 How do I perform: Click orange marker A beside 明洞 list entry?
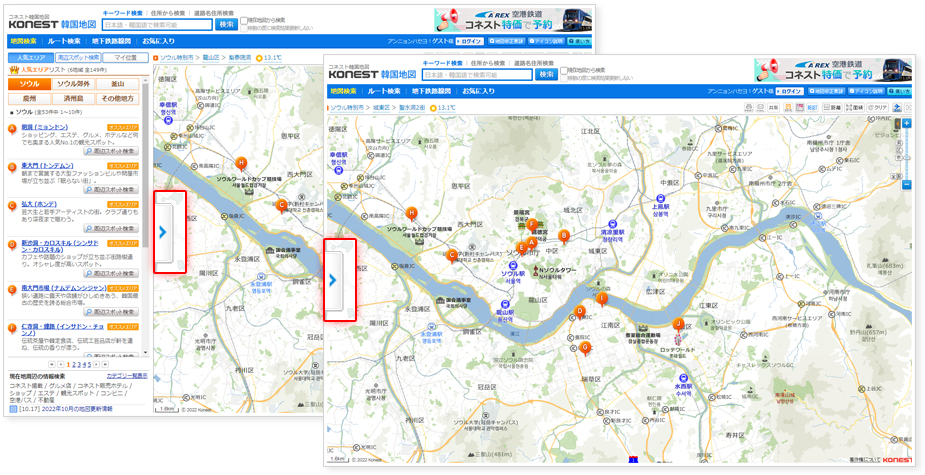pos(12,128)
